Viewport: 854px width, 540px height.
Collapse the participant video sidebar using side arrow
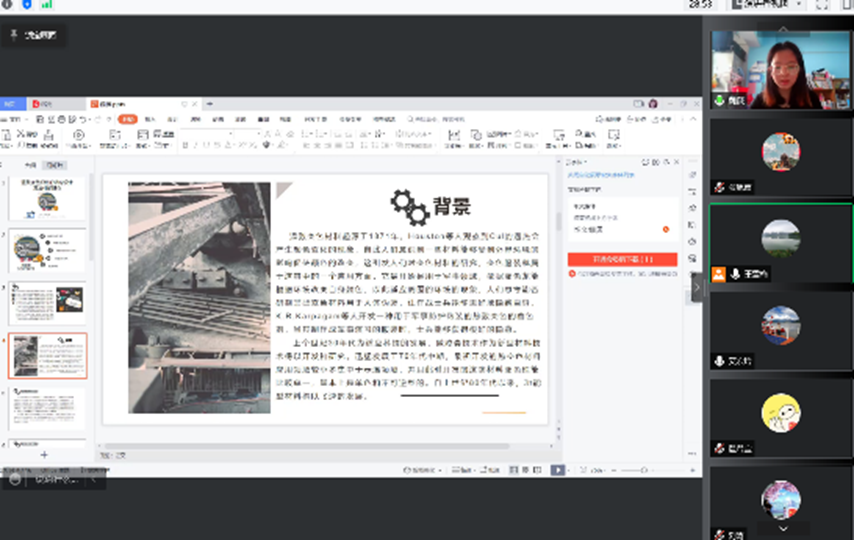tap(697, 286)
